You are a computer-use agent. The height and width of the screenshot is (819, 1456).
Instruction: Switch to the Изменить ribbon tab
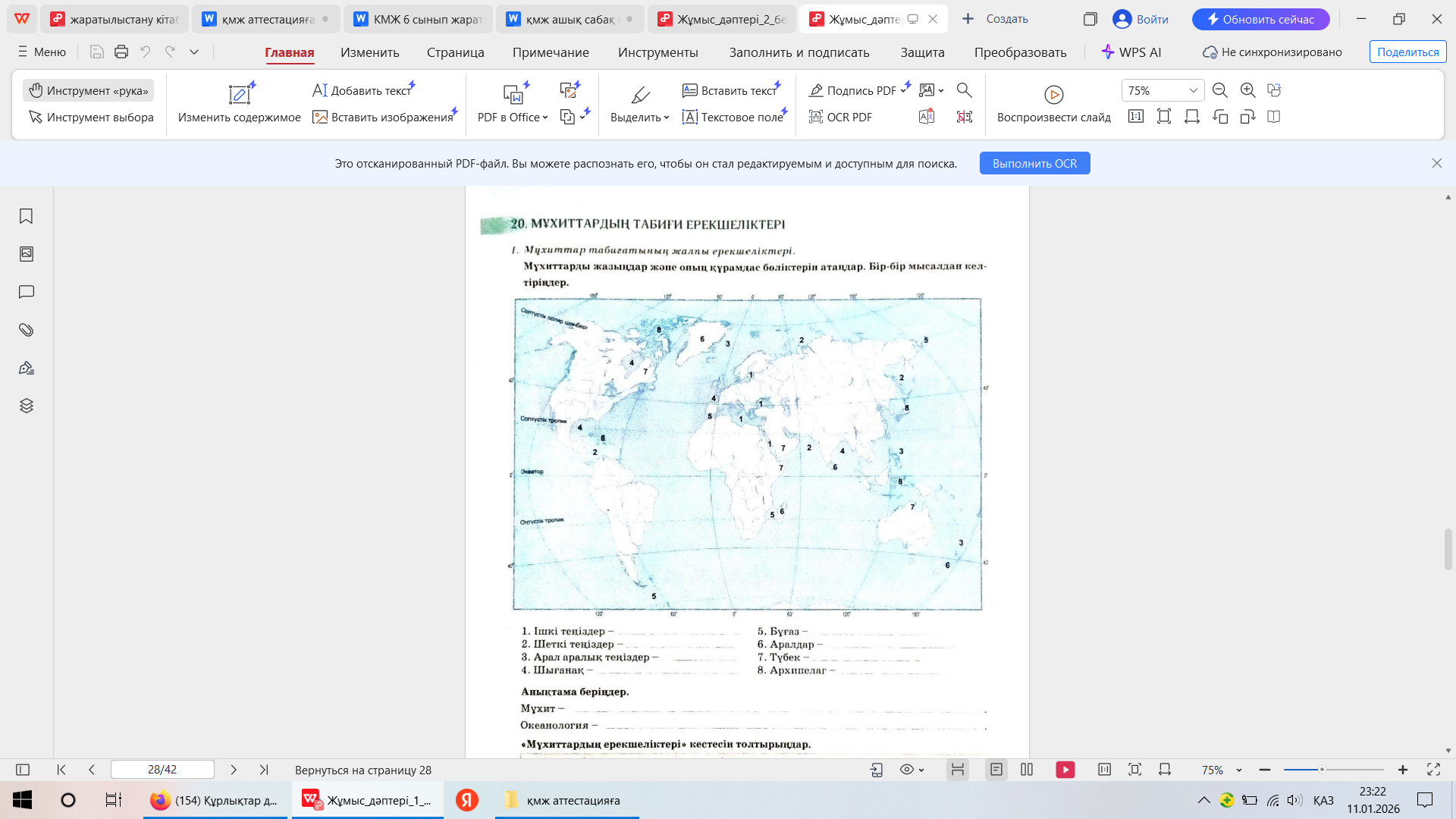click(369, 52)
